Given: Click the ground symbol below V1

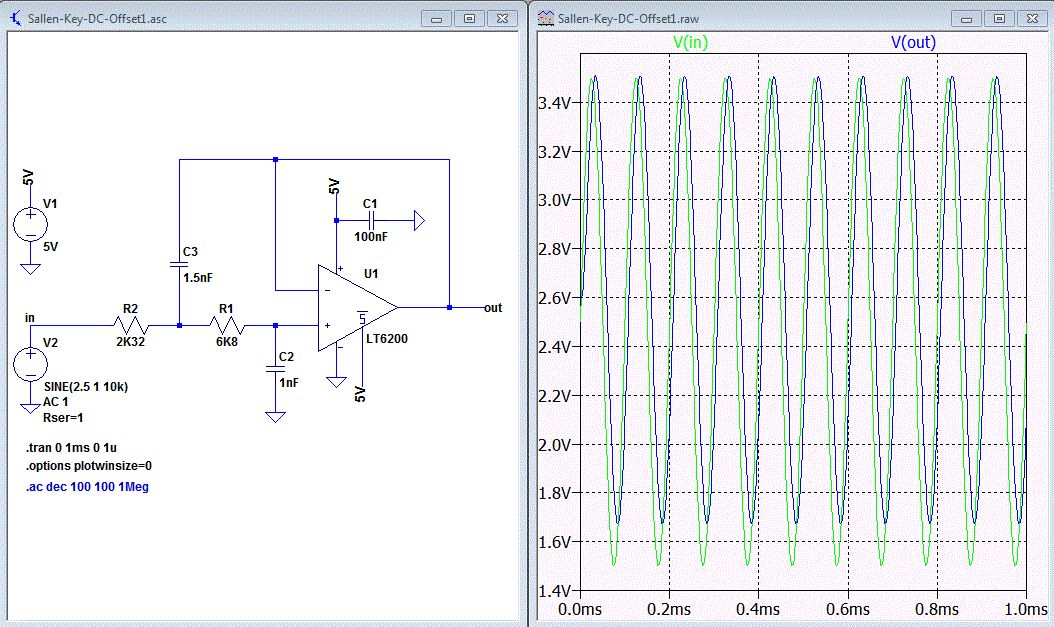Looking at the screenshot, I should 30,269.
